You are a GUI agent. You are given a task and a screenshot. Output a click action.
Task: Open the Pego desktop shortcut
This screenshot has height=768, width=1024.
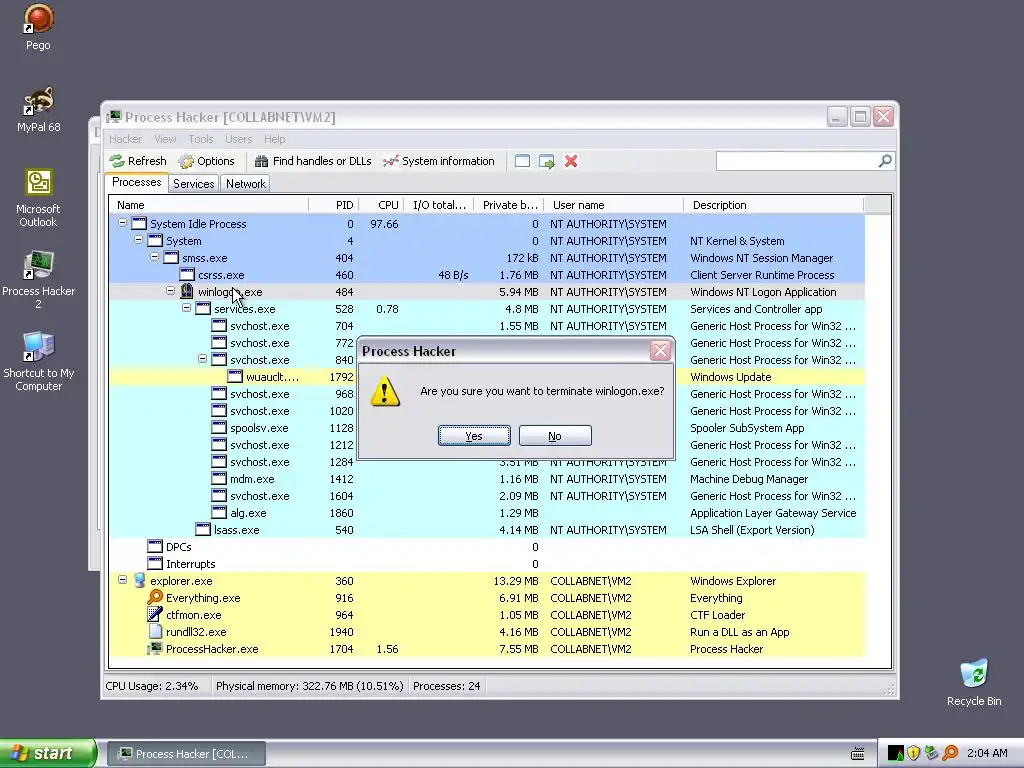coord(38,27)
